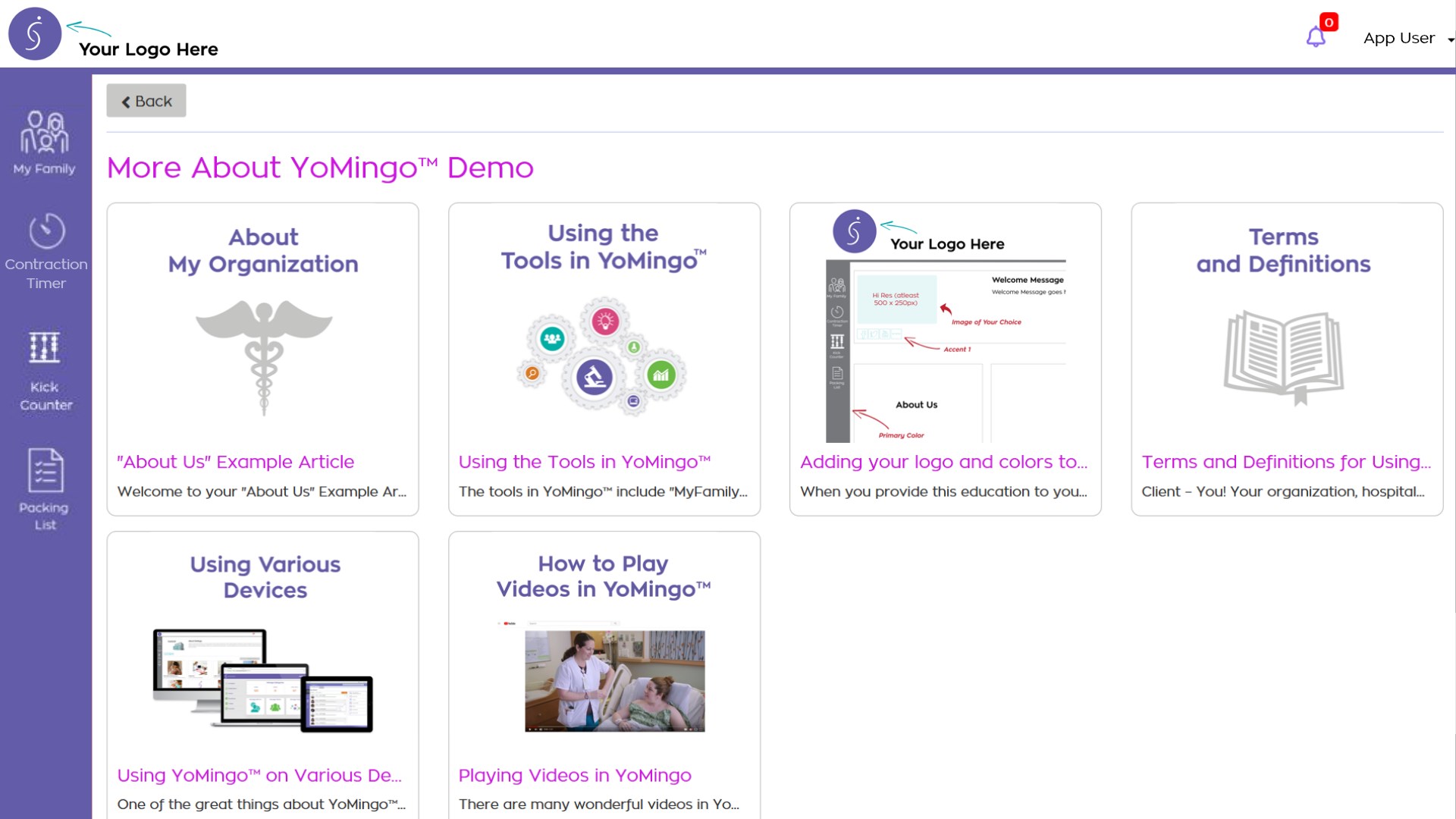Image resolution: width=1456 pixels, height=819 pixels.
Task: Open Playing Videos in YoMingo link
Action: pyautogui.click(x=574, y=775)
